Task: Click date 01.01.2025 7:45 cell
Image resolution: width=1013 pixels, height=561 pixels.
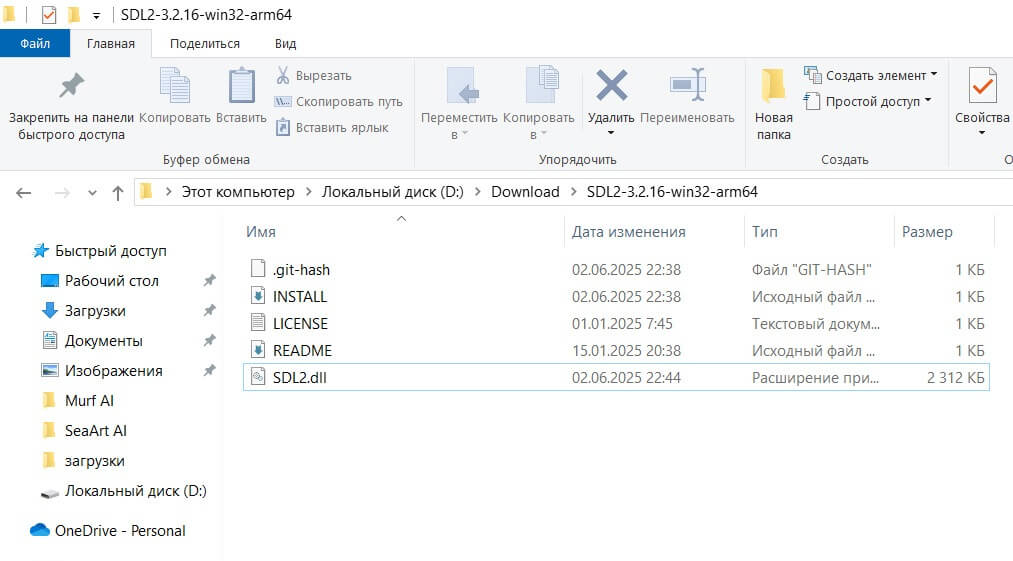Action: [x=622, y=324]
